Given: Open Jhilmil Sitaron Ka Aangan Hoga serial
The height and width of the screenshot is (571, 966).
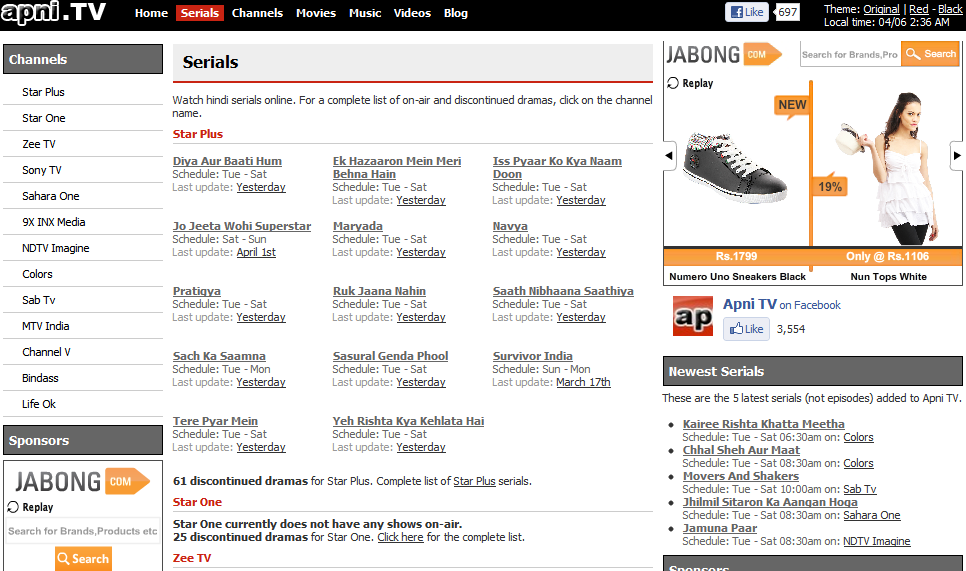Looking at the screenshot, I should click(x=769, y=502).
